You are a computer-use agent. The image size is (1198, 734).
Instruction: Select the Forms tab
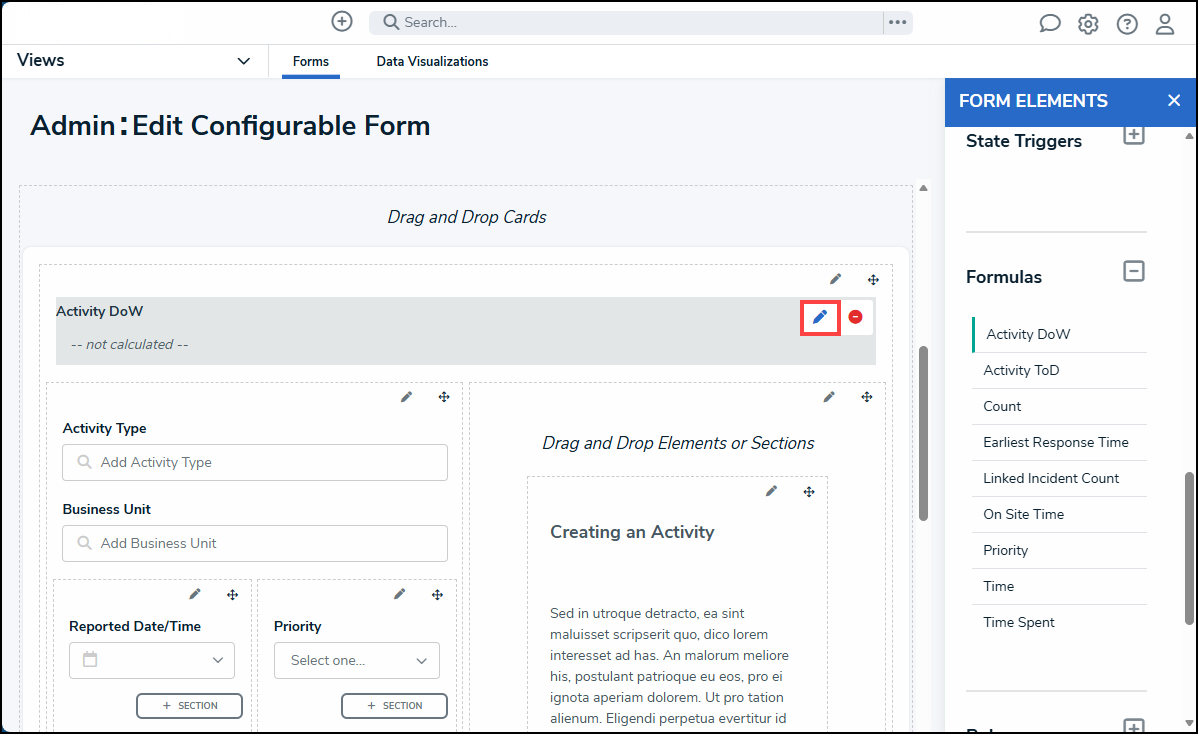coord(311,62)
